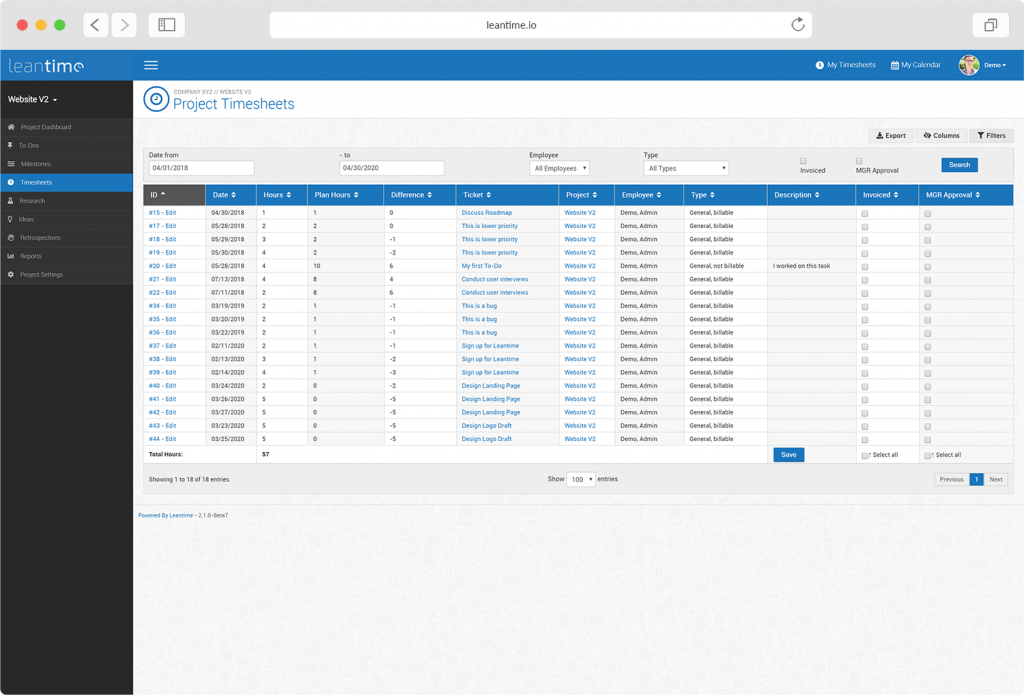Open the Show entries count dropdown
This screenshot has height=695, width=1024.
(x=581, y=479)
